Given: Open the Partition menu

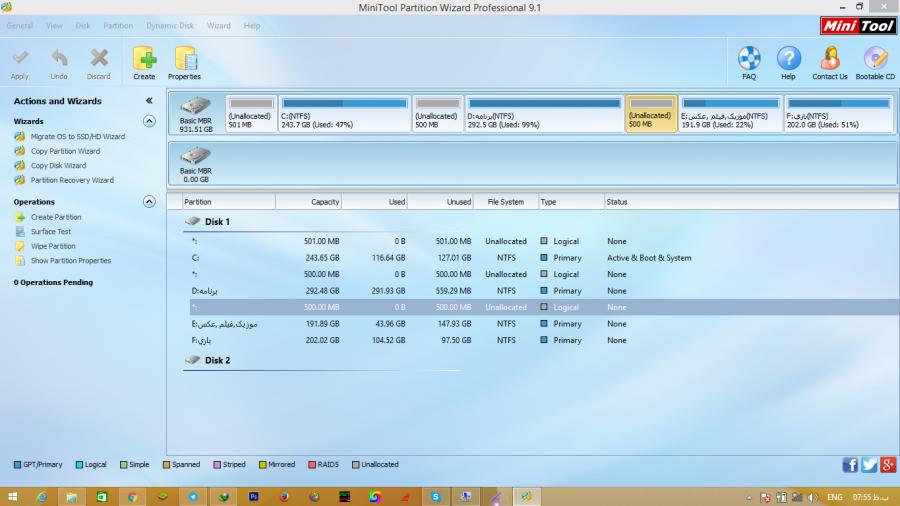Looking at the screenshot, I should pyautogui.click(x=118, y=26).
